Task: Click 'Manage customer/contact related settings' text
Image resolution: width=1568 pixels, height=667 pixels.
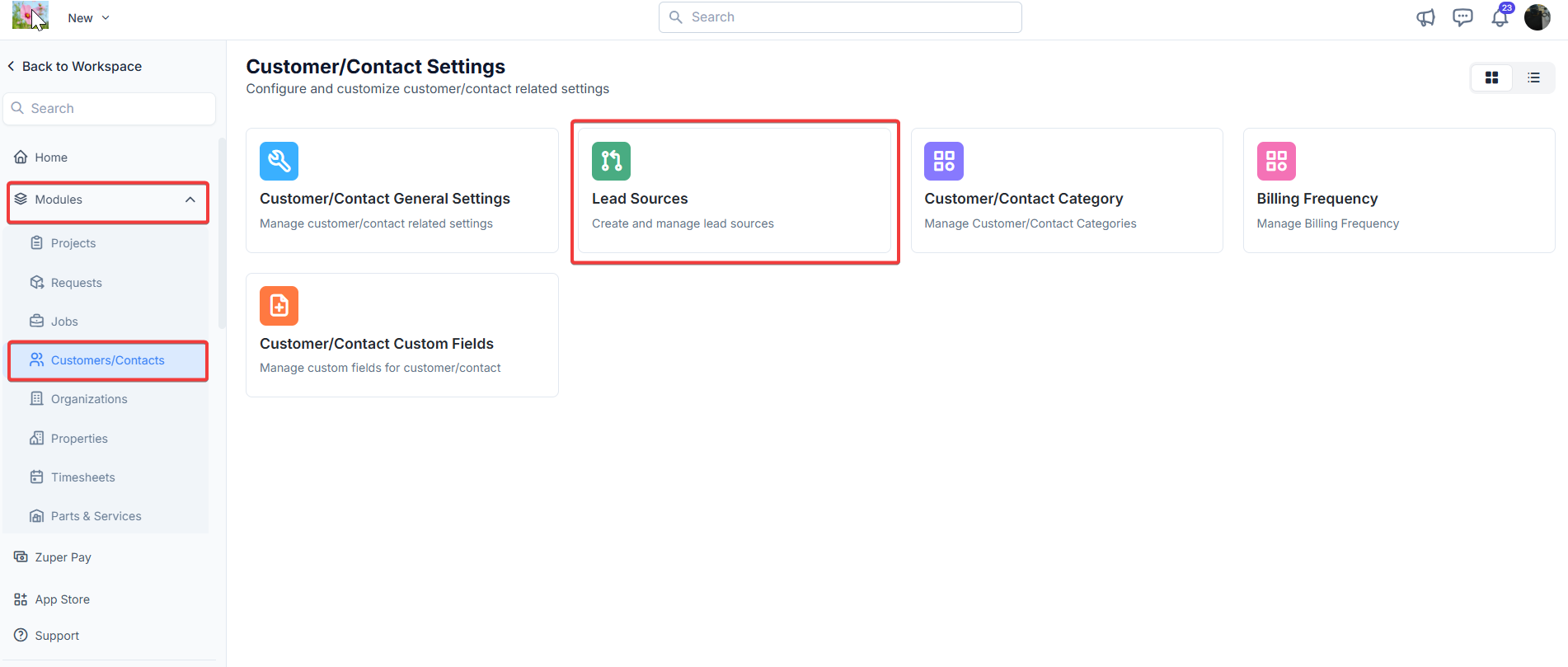Action: tap(376, 223)
